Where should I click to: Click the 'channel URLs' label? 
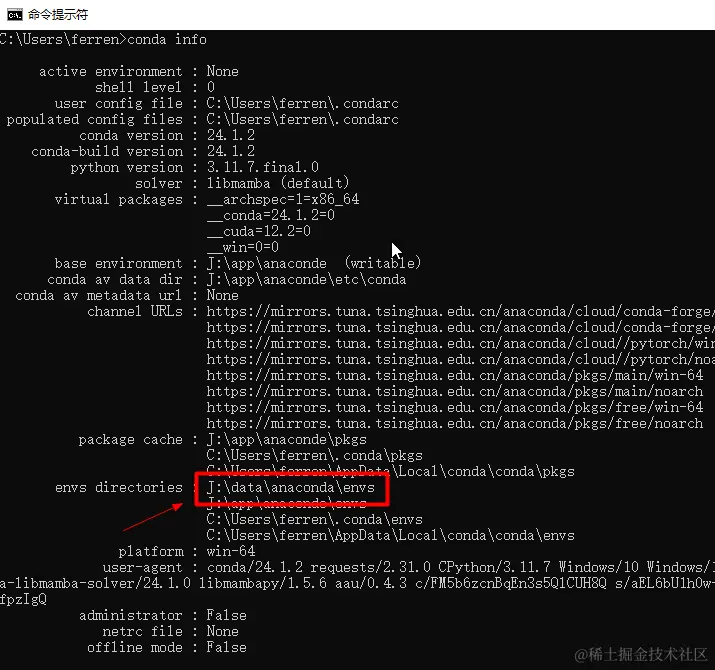tap(135, 312)
